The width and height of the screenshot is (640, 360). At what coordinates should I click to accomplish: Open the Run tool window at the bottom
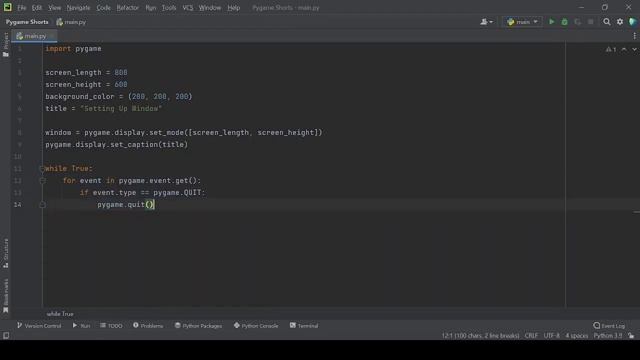tap(81, 326)
